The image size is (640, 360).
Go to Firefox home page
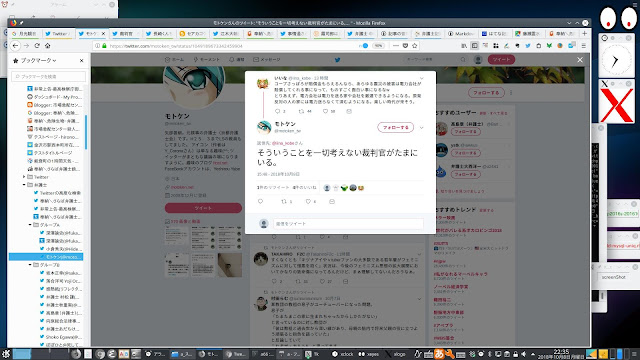(x=47, y=46)
